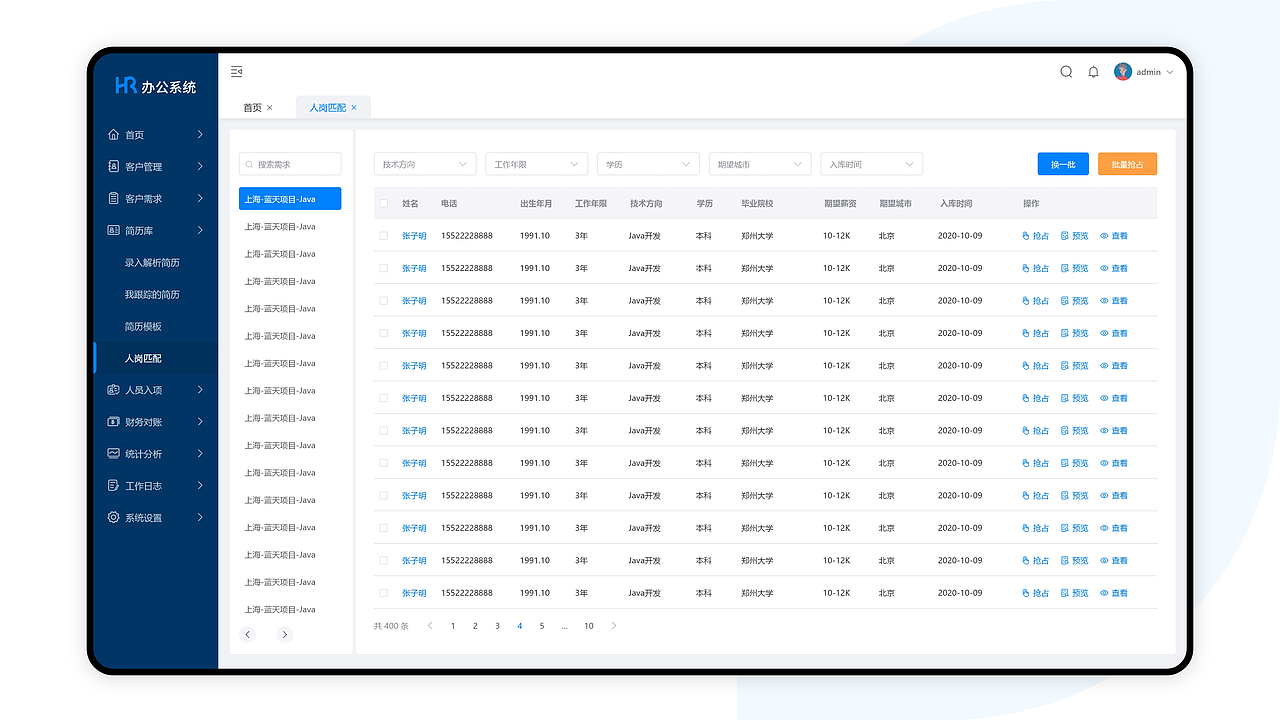Close the 首页 tab with its X
Viewport: 1280px width, 720px height.
coord(270,108)
